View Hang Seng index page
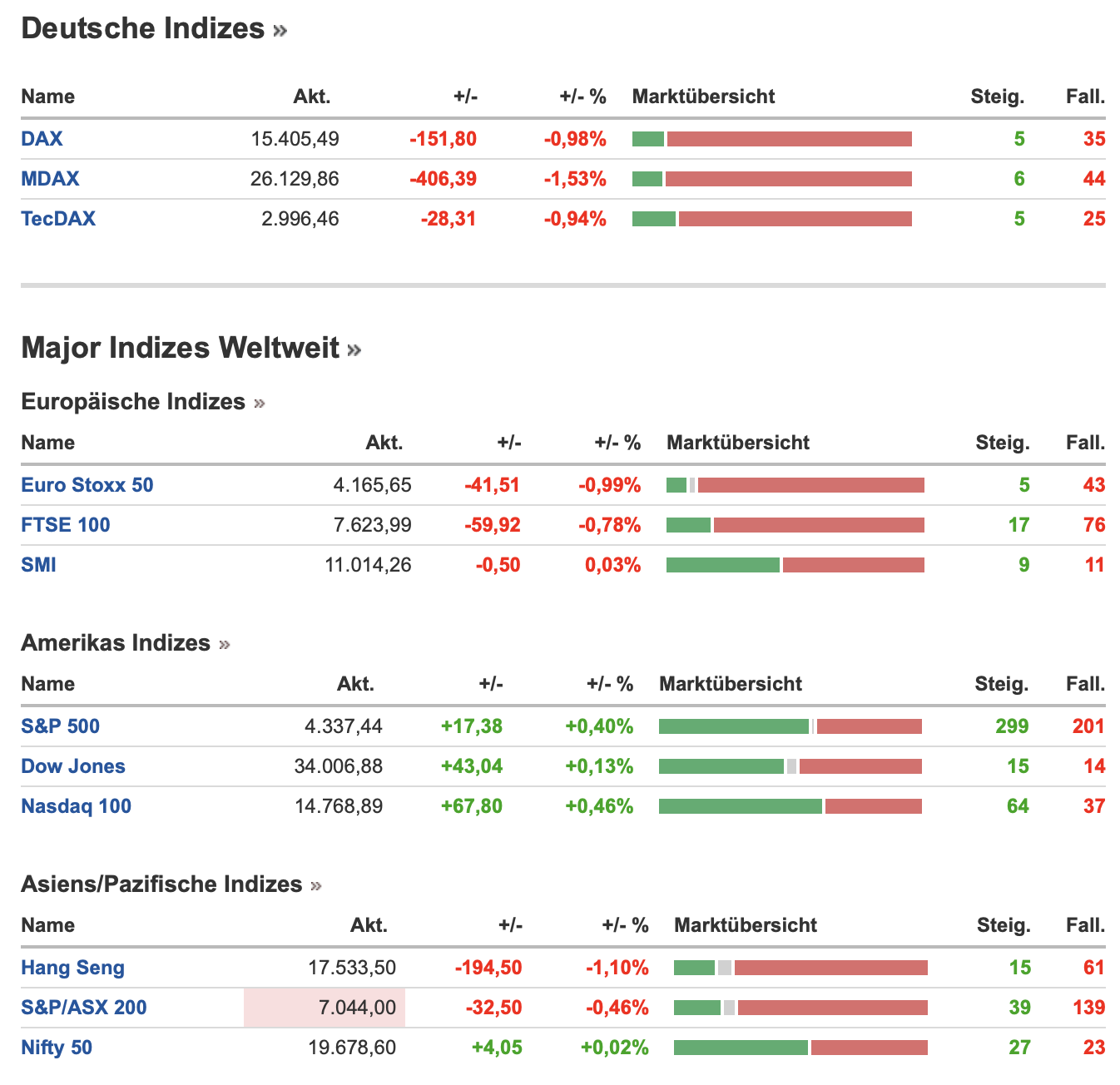 pyautogui.click(x=73, y=968)
